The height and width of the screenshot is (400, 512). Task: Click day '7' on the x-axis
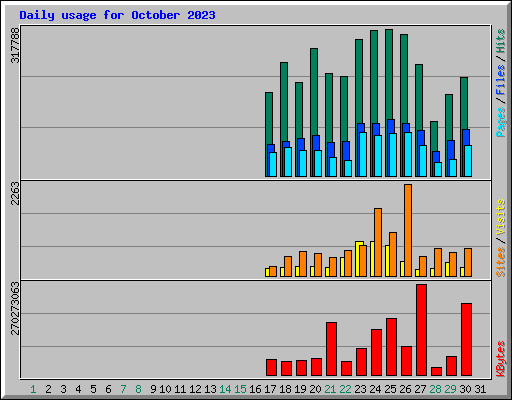123,389
